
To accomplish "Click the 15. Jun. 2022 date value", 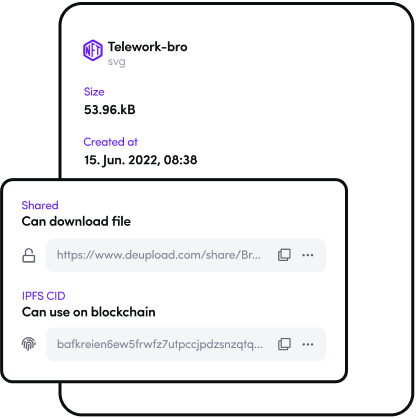I will click(x=140, y=160).
